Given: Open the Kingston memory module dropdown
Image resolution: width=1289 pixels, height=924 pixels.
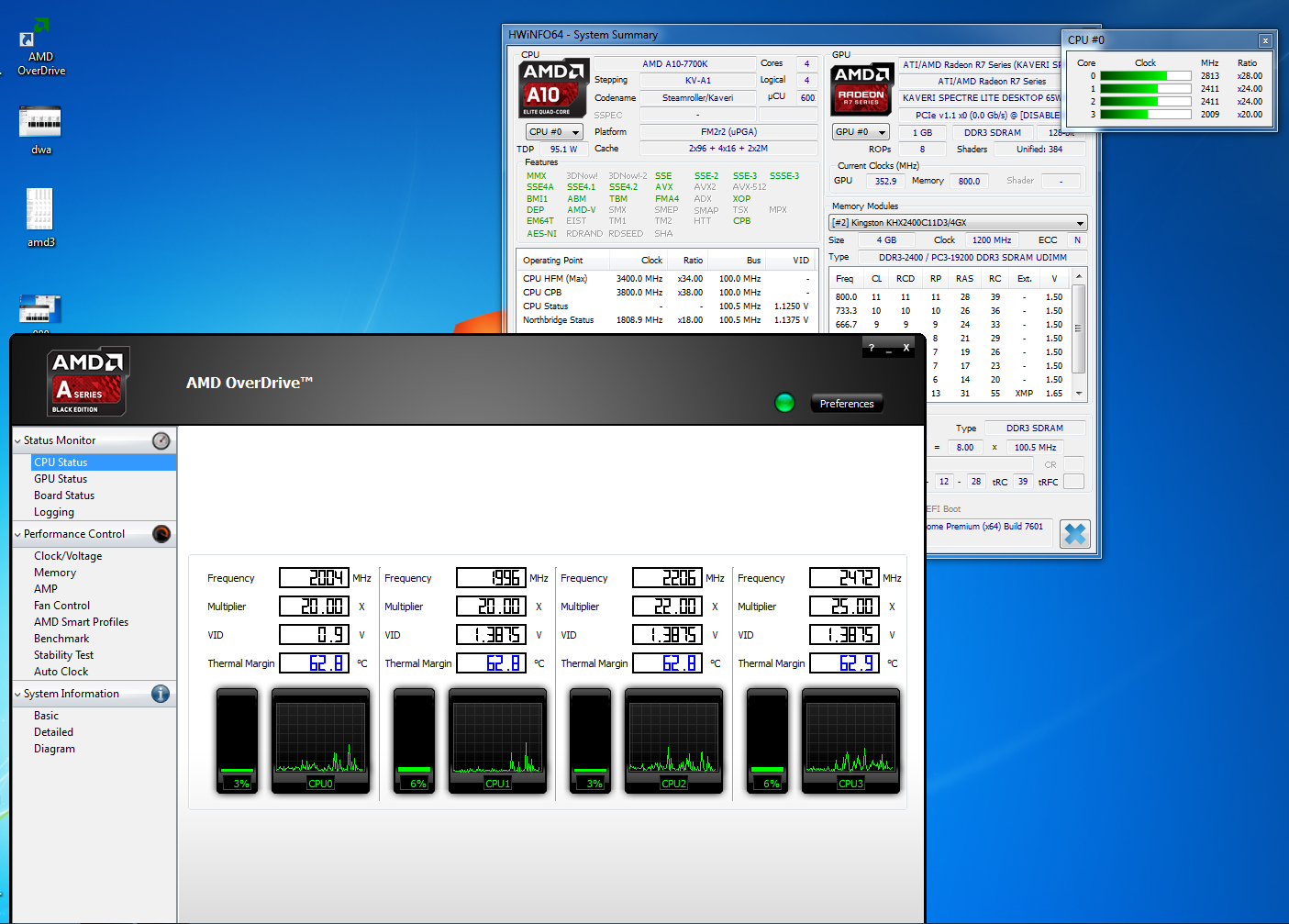Looking at the screenshot, I should pos(958,223).
